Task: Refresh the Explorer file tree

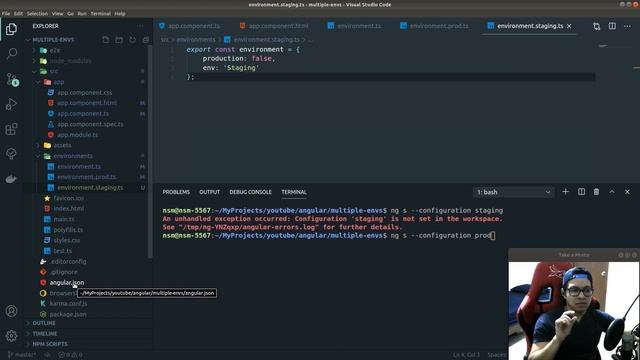Action: pos(132,40)
